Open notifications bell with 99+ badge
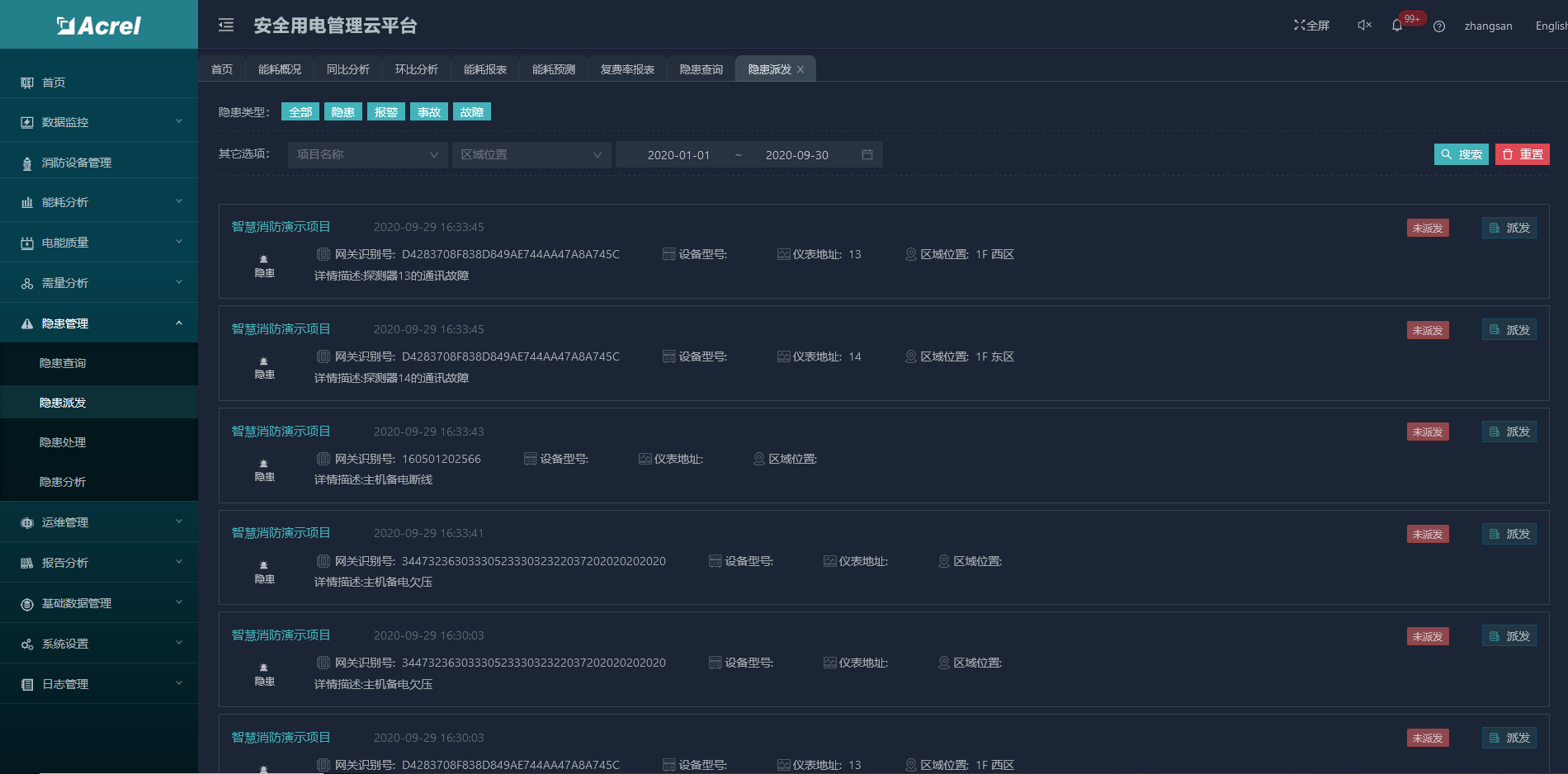 coord(1397,26)
